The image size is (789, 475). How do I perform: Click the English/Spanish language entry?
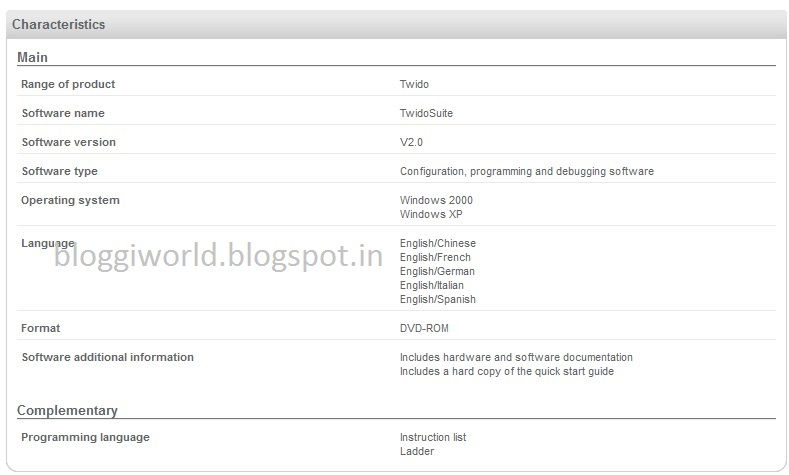438,299
